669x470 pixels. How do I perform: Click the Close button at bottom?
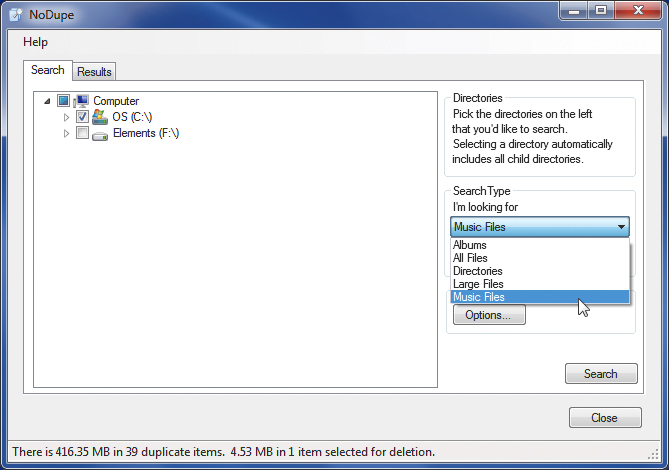[604, 418]
